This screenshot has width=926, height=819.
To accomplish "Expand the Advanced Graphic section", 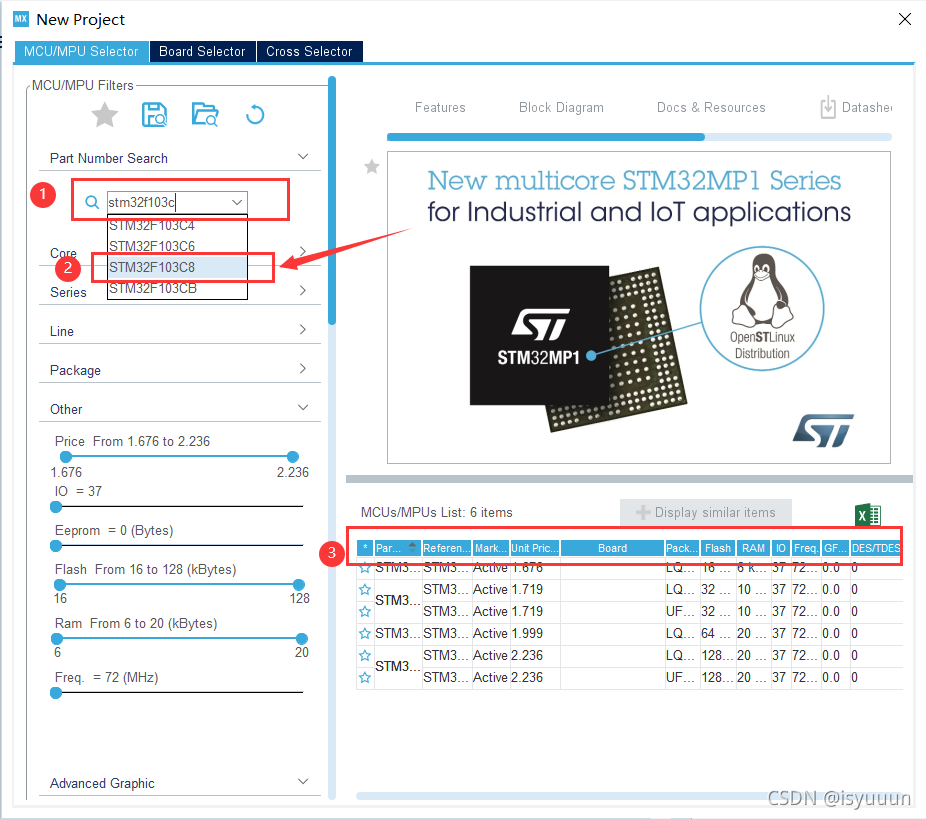I will click(303, 781).
